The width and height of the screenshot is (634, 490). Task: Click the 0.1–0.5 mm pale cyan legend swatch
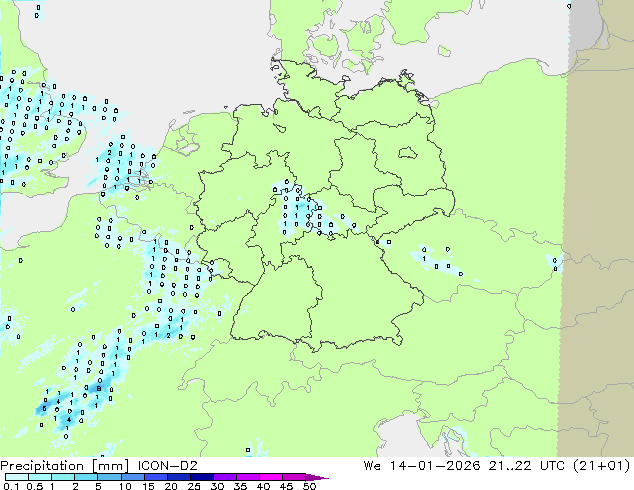pos(17,477)
